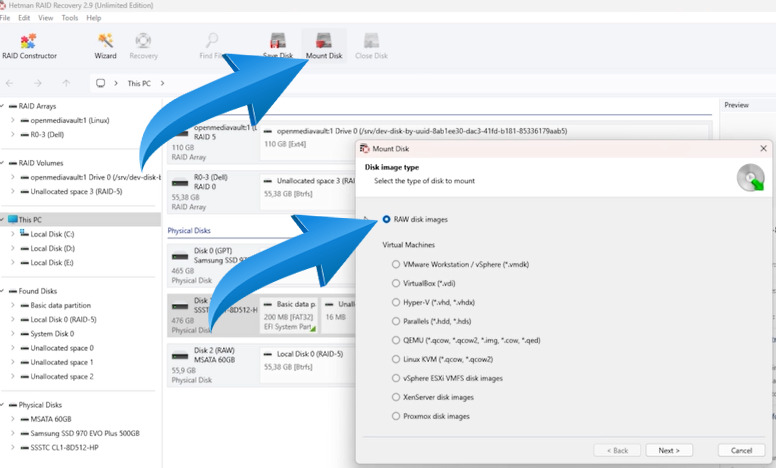Click the Recovery toolbar icon

(x=144, y=47)
